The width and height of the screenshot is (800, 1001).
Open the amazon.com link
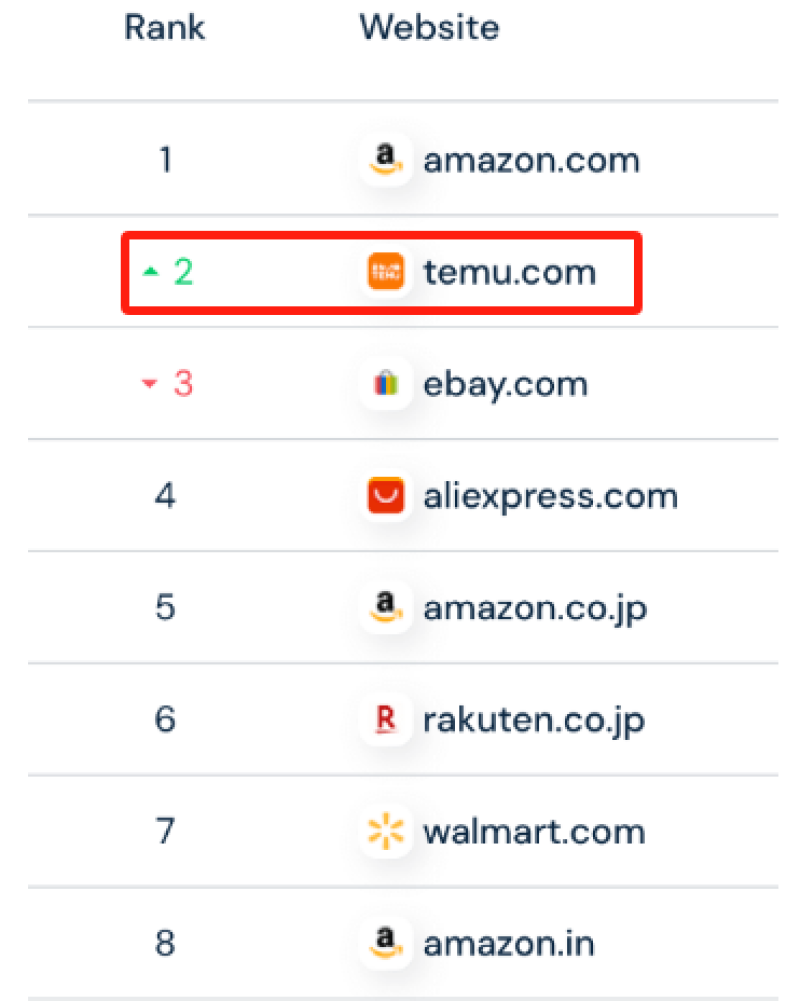click(531, 160)
